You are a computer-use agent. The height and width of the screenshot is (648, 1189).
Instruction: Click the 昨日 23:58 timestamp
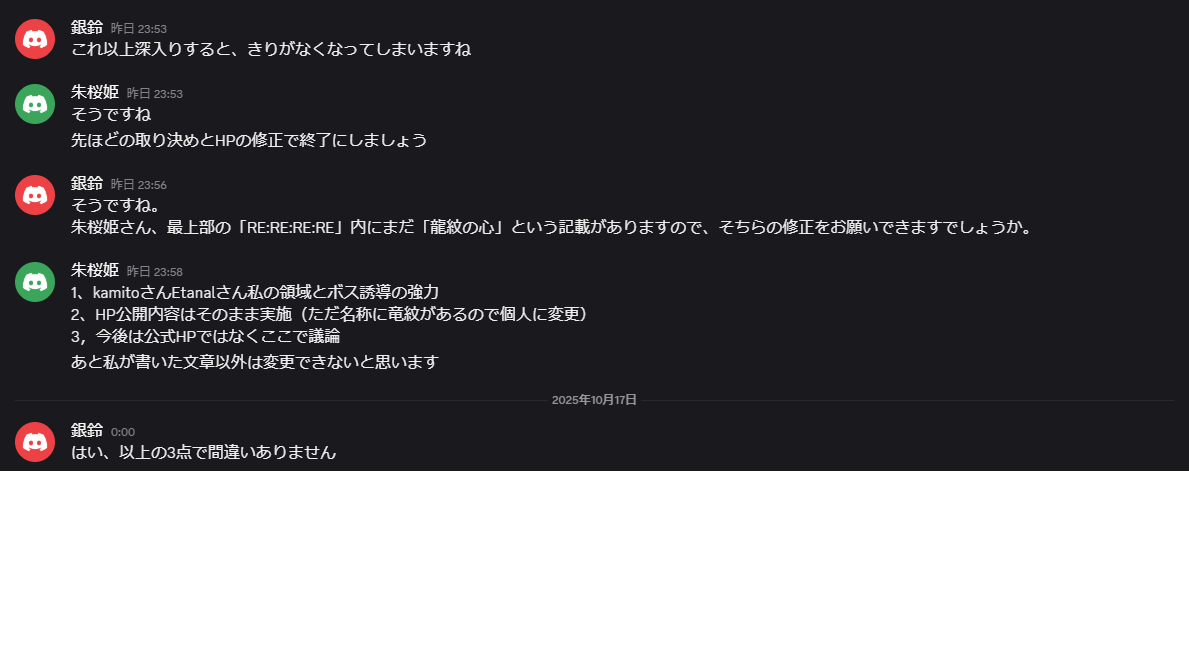pyautogui.click(x=155, y=271)
